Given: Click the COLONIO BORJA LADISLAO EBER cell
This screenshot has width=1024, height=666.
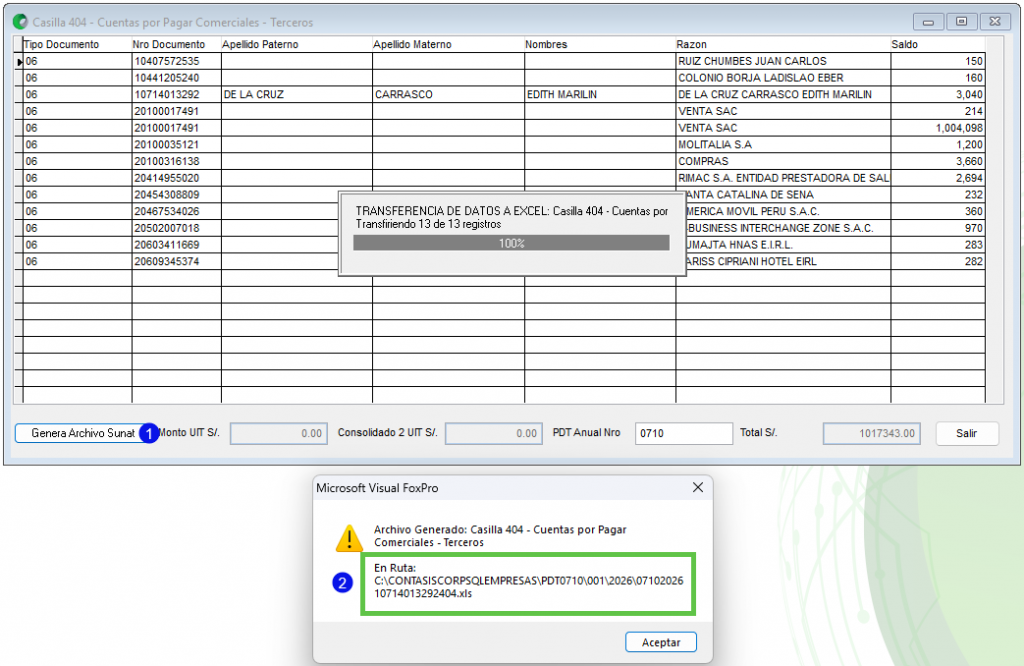Looking at the screenshot, I should [783, 78].
